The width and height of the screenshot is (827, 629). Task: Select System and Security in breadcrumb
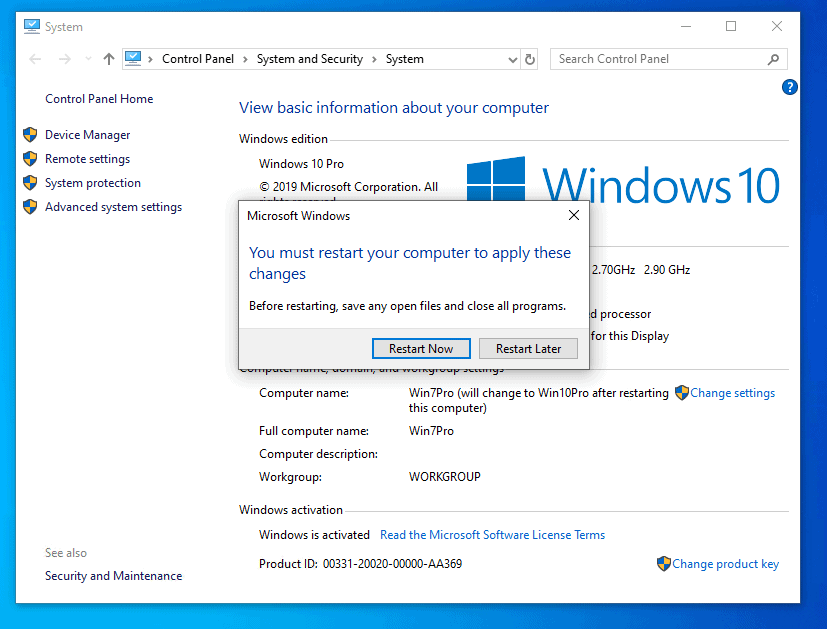click(309, 59)
